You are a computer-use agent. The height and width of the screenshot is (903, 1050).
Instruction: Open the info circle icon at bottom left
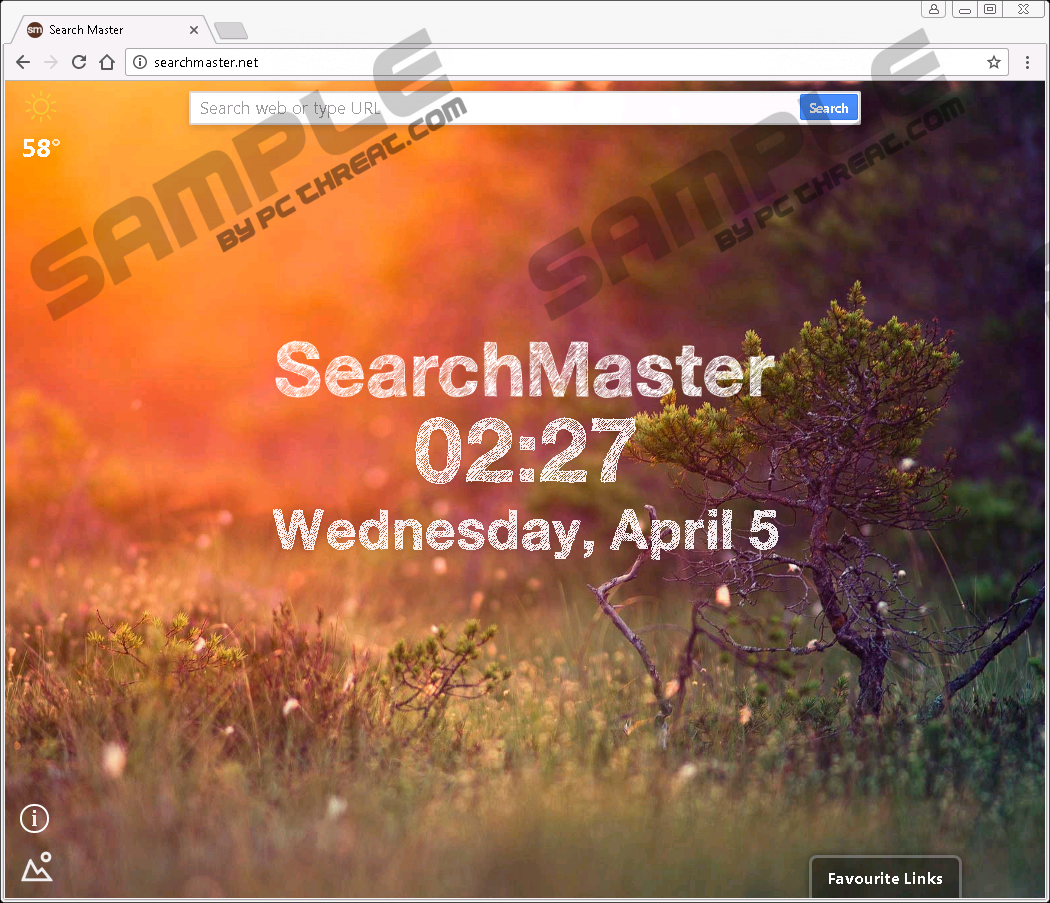pyautogui.click(x=35, y=819)
